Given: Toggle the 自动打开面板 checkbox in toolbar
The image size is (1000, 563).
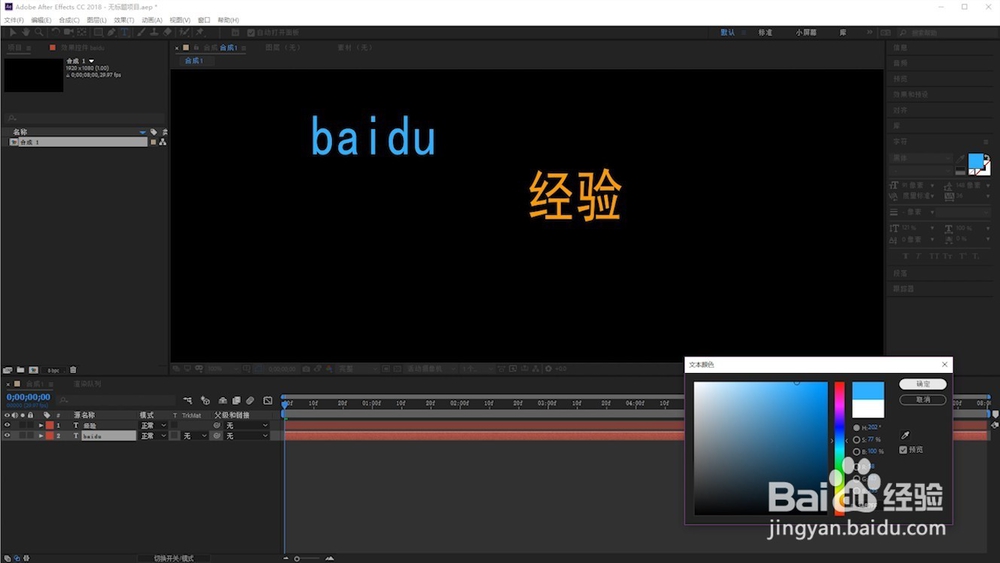Looking at the screenshot, I should click(251, 33).
